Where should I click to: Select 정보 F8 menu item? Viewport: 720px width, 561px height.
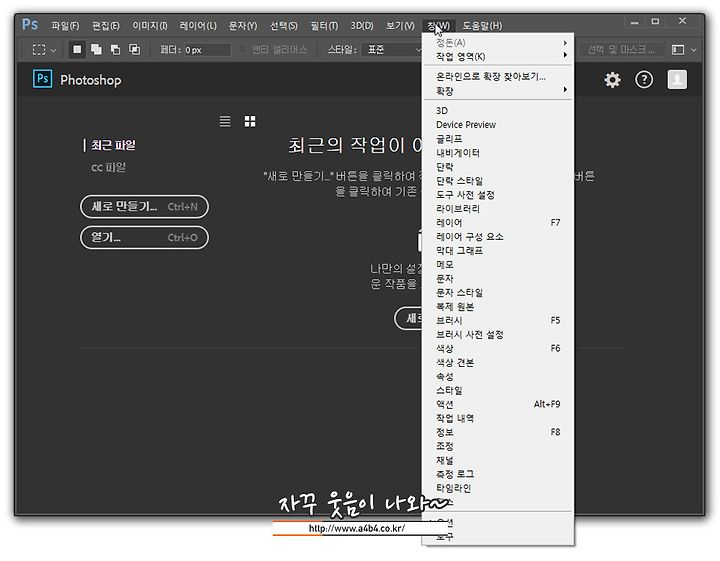497,432
